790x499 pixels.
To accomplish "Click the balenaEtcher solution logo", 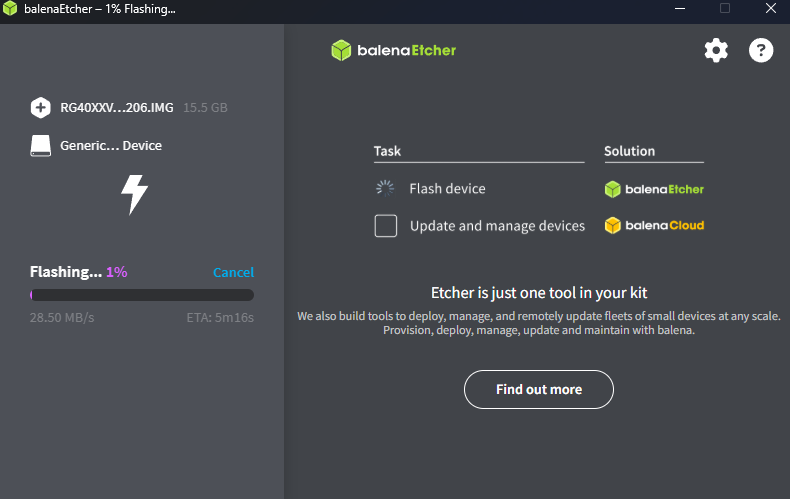I will (x=654, y=189).
